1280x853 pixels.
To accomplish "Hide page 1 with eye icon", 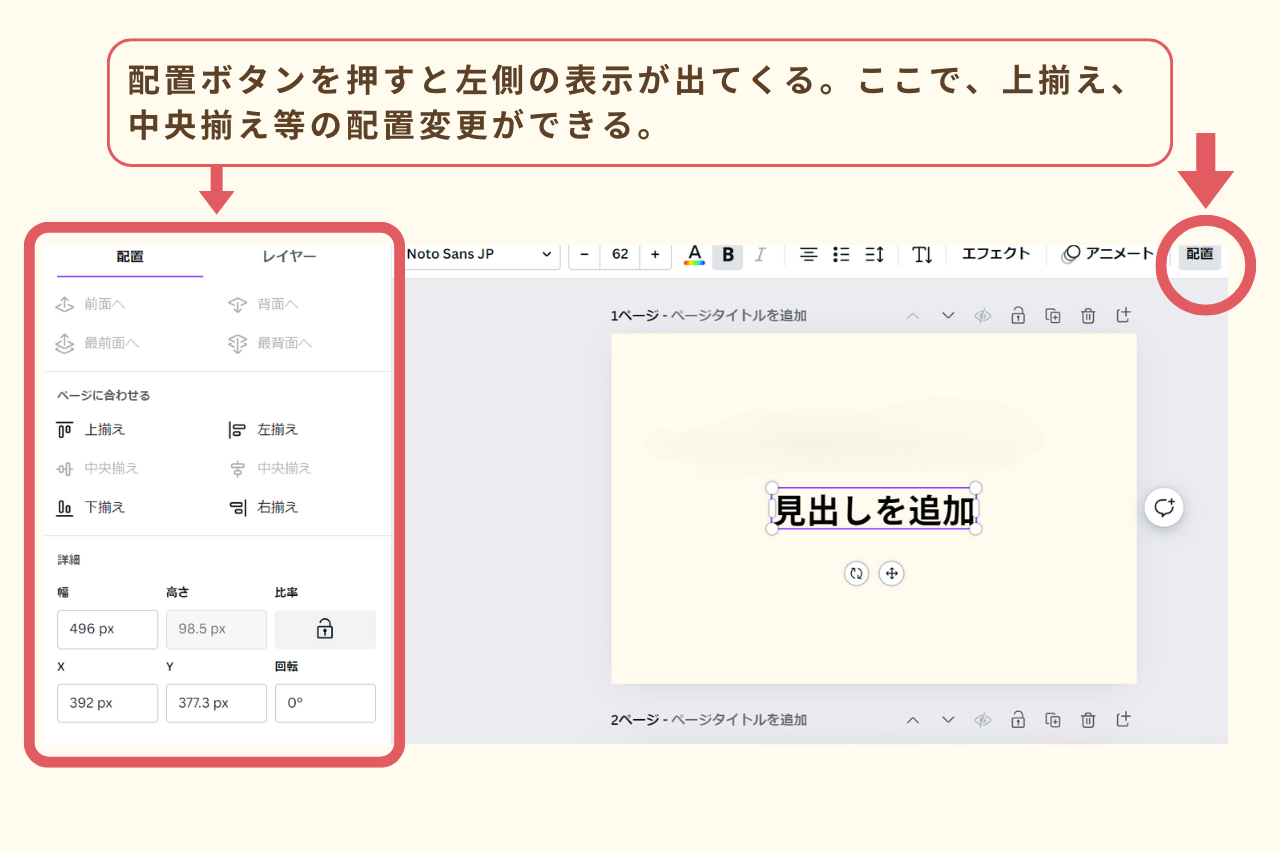I will pyautogui.click(x=983, y=316).
